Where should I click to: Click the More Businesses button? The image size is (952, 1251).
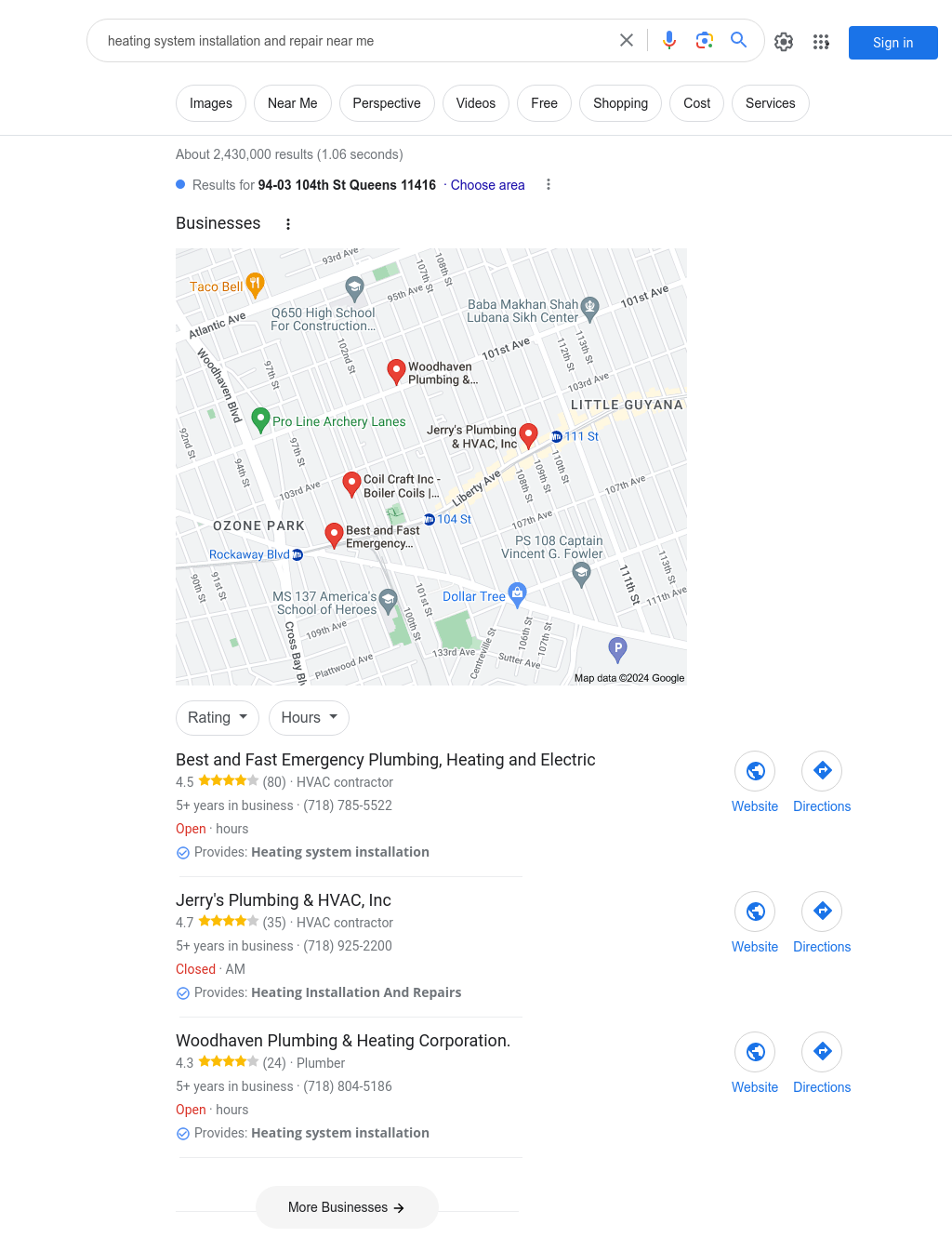347,1207
